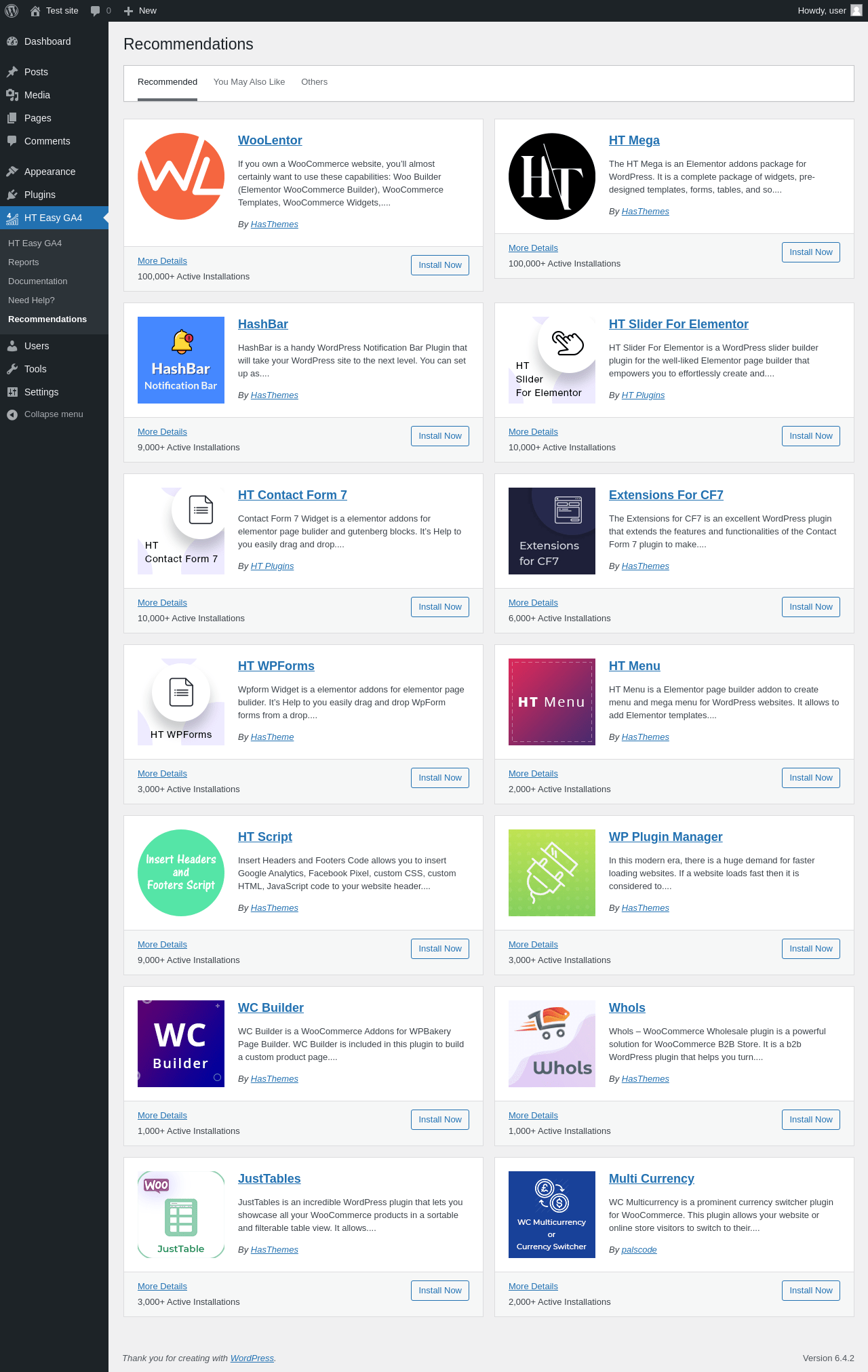Open More Details for HT Menu
This screenshot has width=868, height=1372.
[x=533, y=774]
